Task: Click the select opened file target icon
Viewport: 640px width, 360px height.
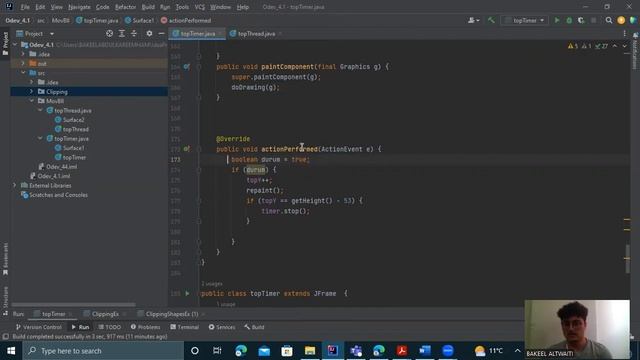Action: point(109,33)
